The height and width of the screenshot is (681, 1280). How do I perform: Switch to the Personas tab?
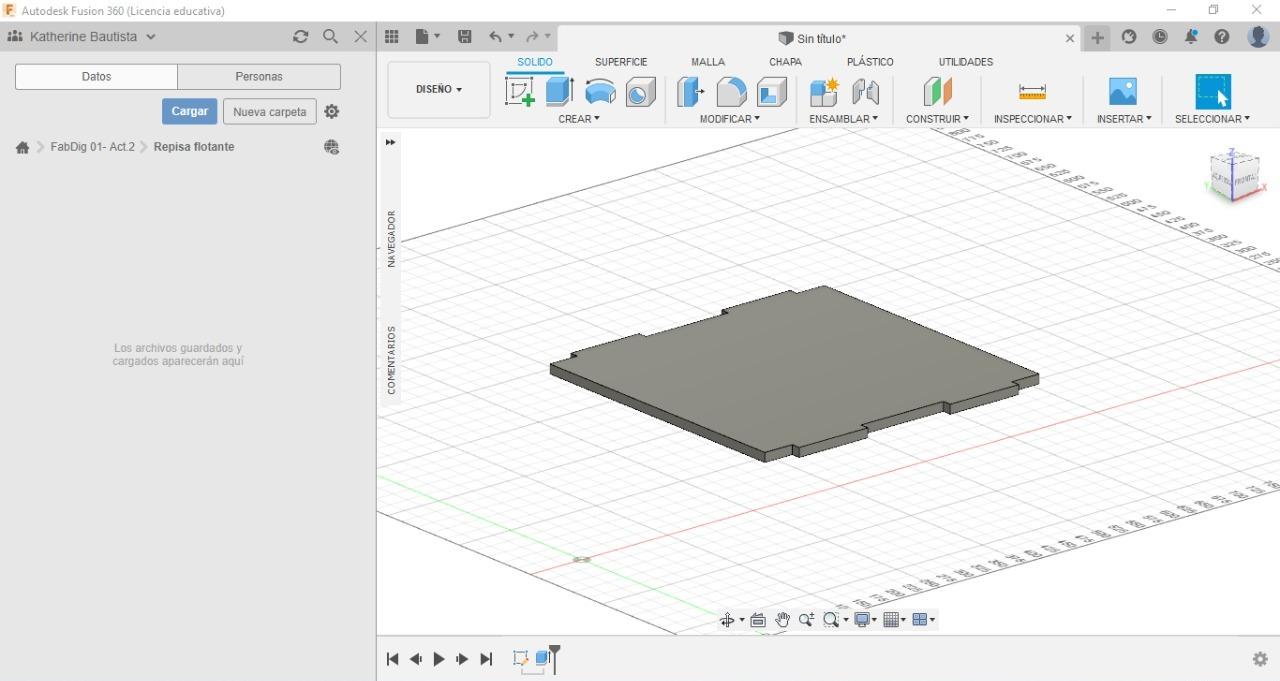[x=259, y=76]
